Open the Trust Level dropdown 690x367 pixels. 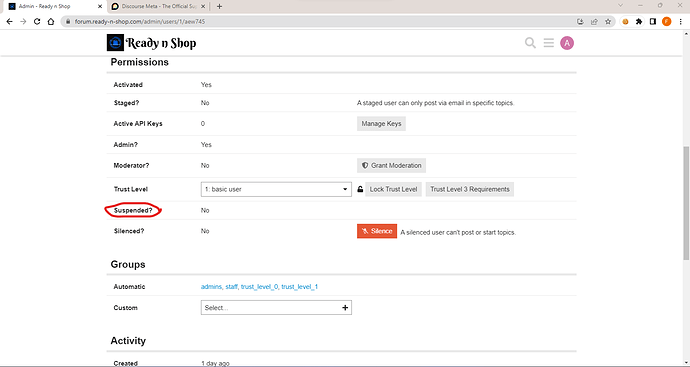(276, 189)
